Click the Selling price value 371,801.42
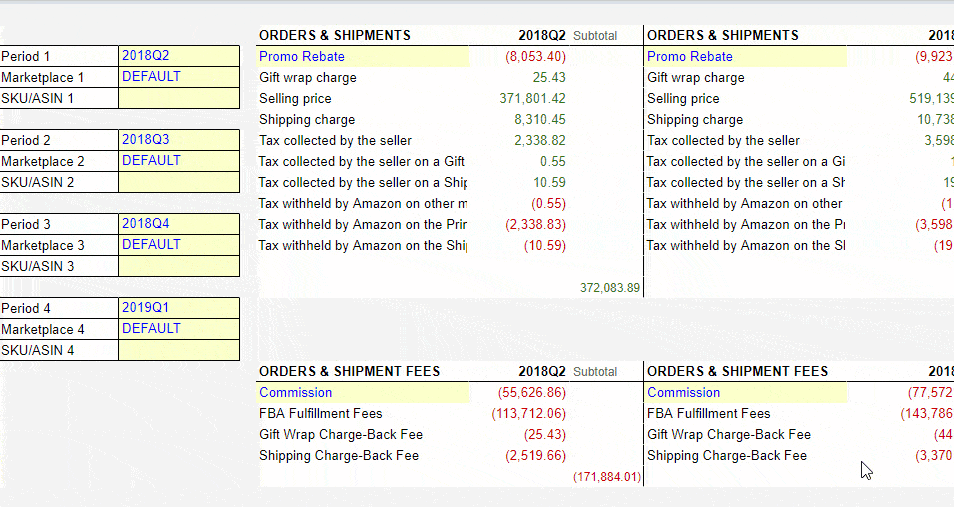 point(532,99)
